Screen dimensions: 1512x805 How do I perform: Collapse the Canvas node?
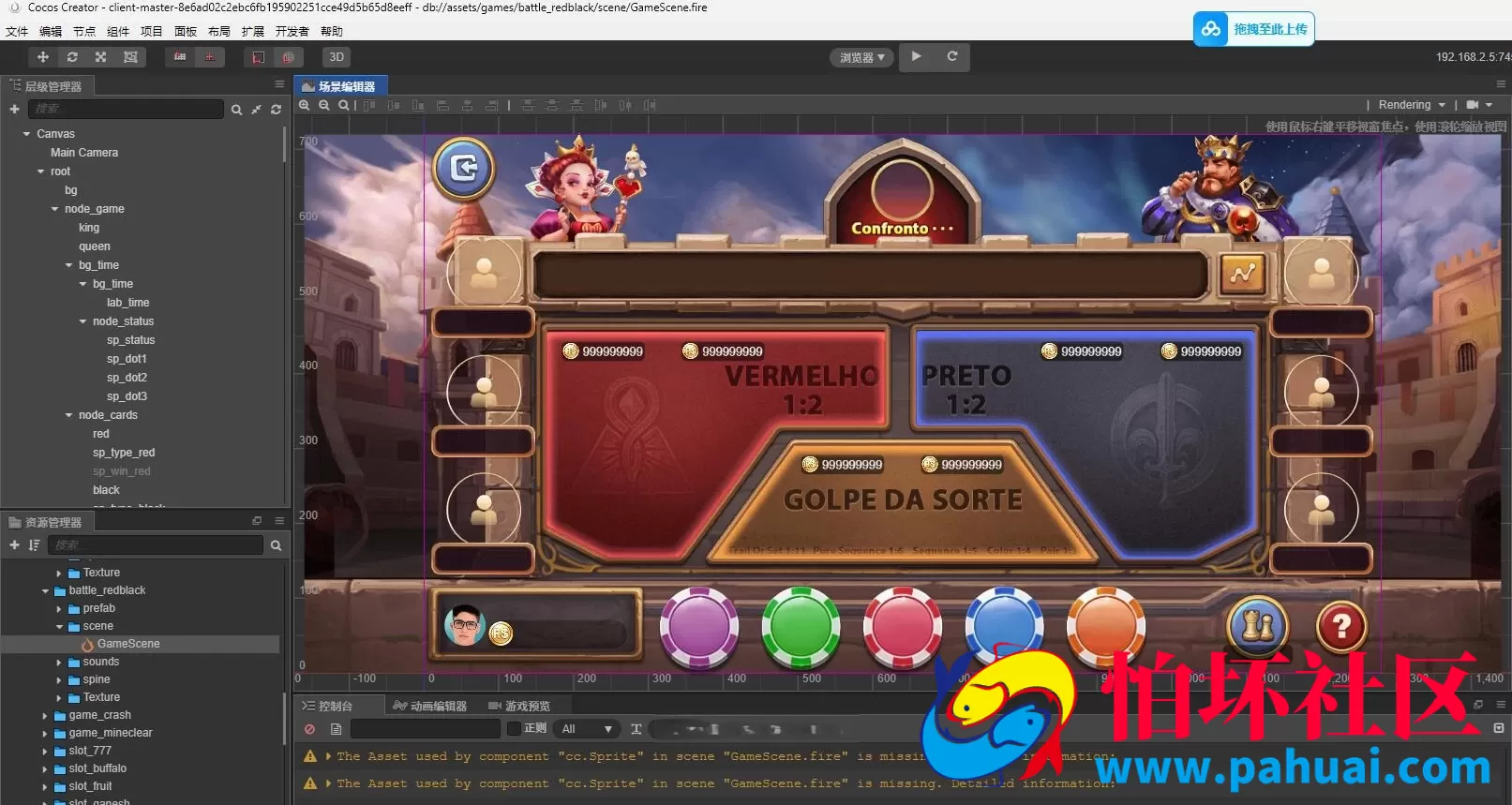[26, 134]
